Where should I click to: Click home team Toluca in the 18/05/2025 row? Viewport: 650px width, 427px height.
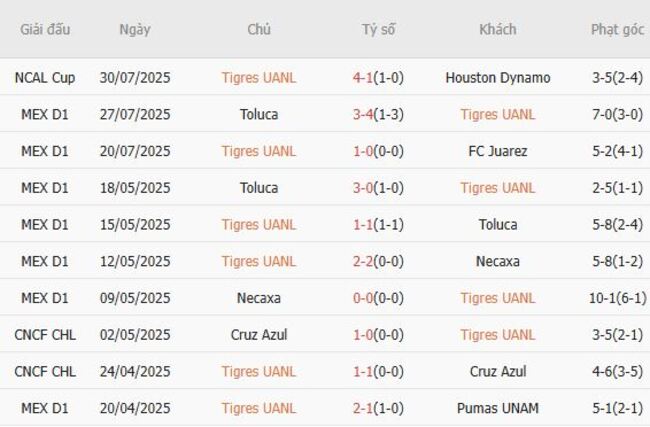tap(259, 188)
